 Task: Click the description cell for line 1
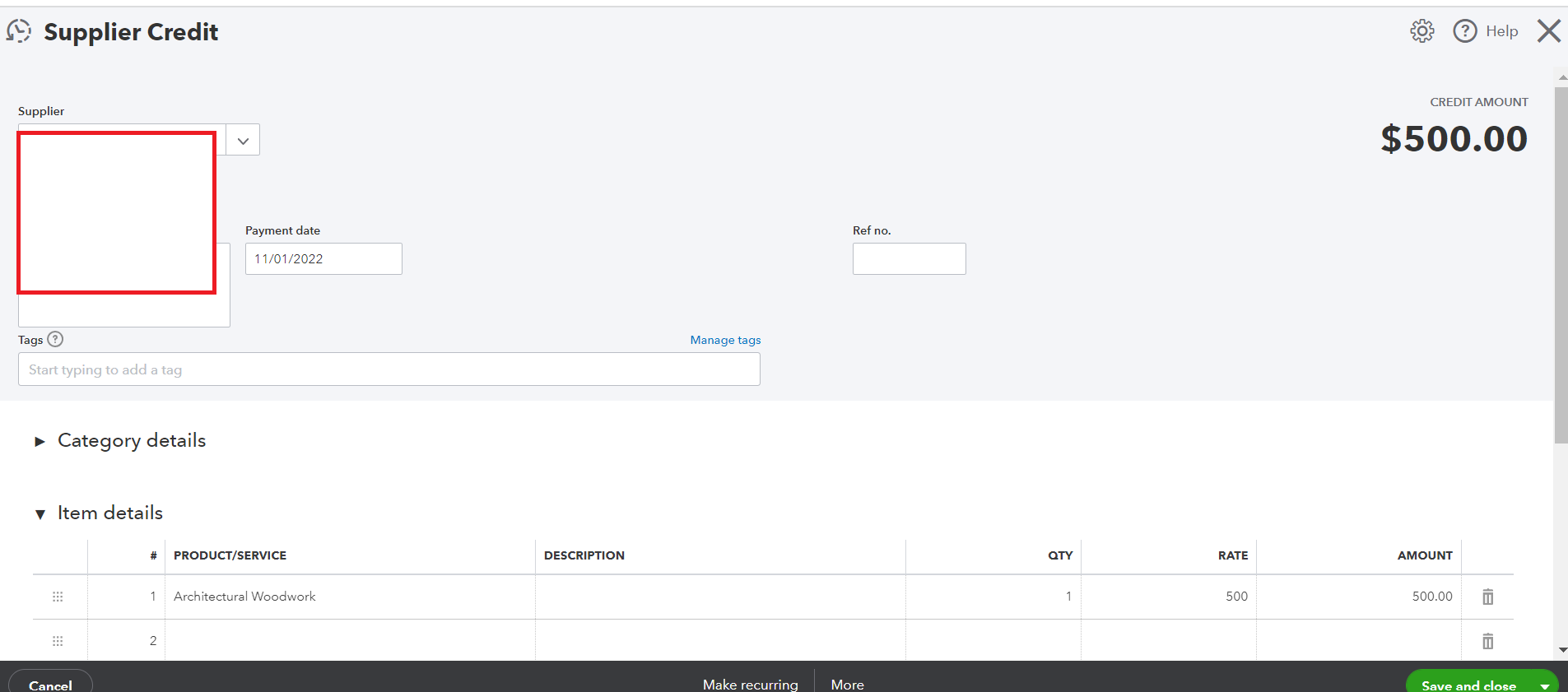720,597
